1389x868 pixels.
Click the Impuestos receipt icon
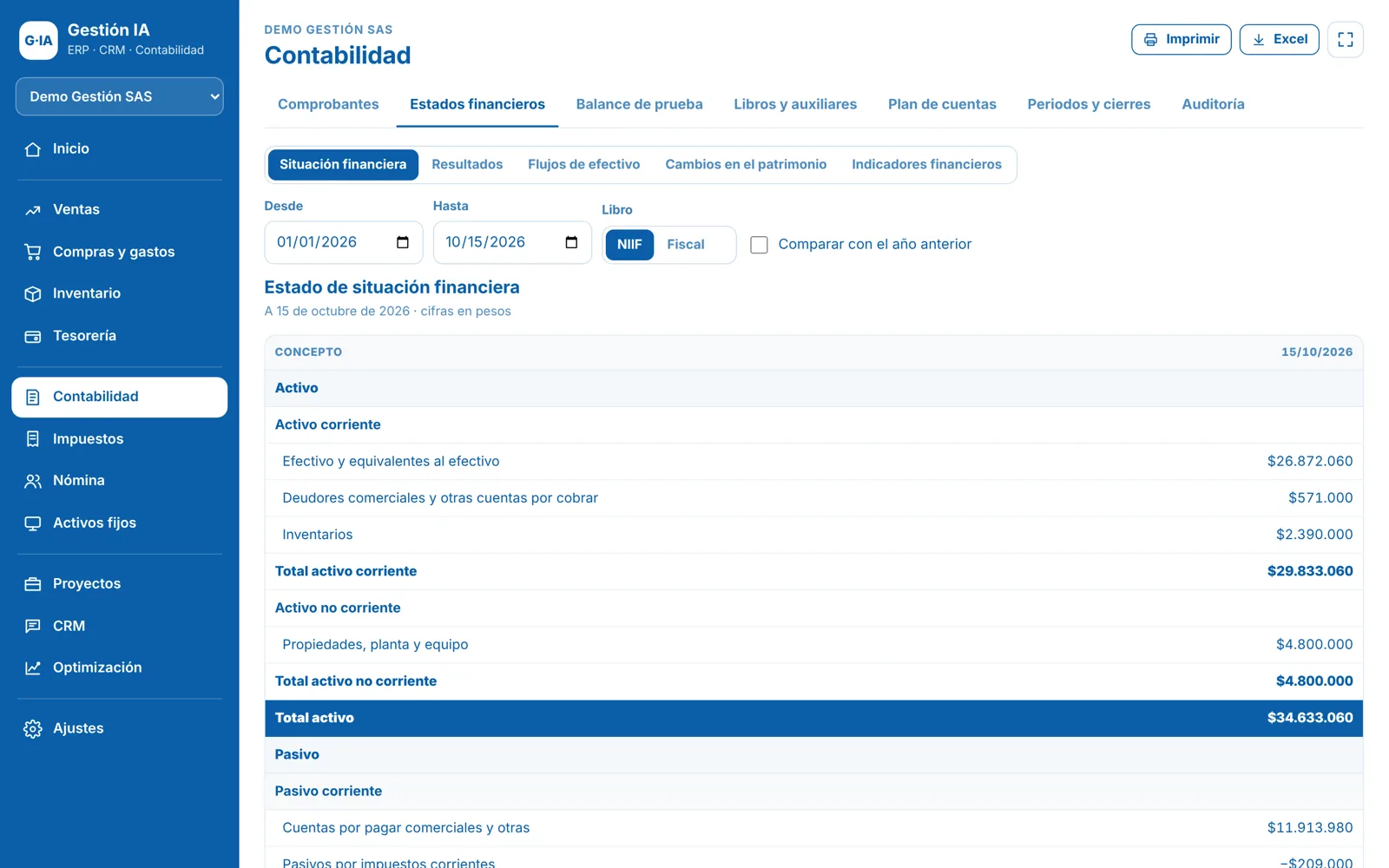tap(33, 439)
